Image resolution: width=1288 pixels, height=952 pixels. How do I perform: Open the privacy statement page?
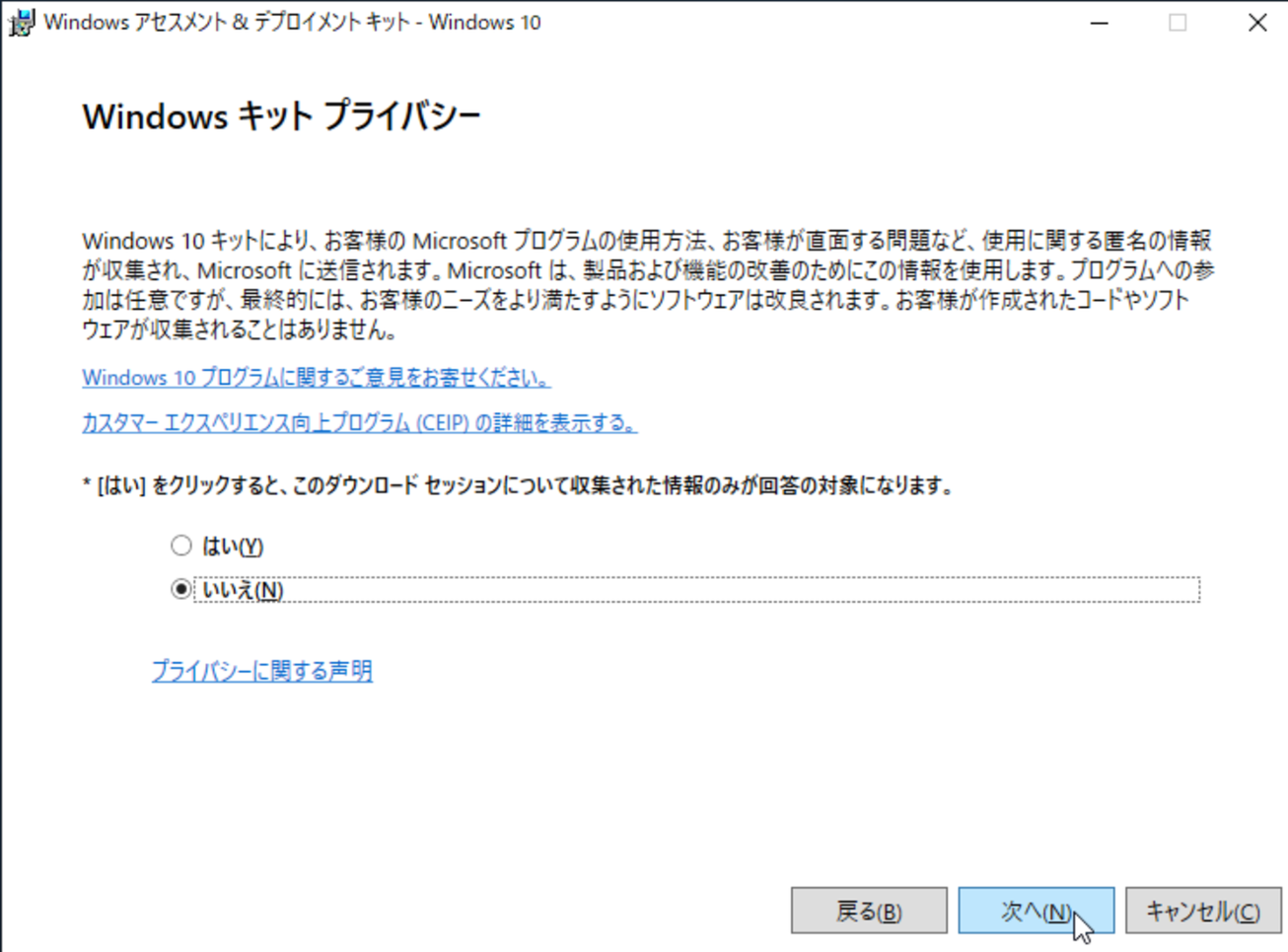click(260, 671)
